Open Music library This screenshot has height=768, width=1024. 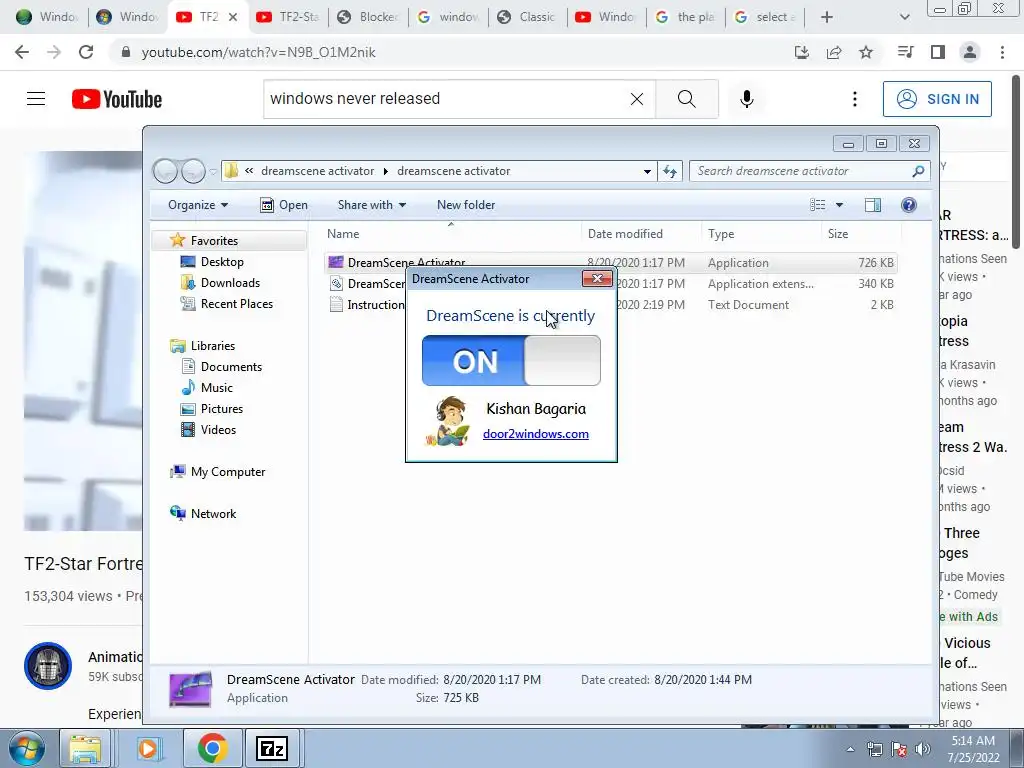(x=216, y=387)
